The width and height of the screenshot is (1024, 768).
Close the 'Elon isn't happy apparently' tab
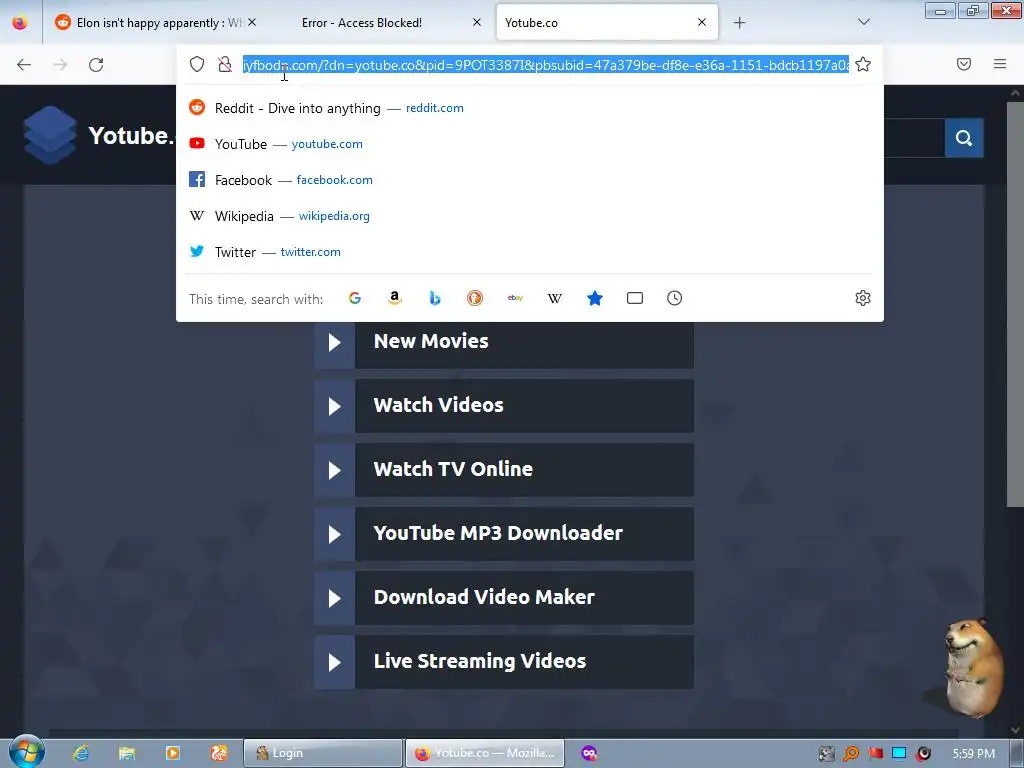point(252,22)
